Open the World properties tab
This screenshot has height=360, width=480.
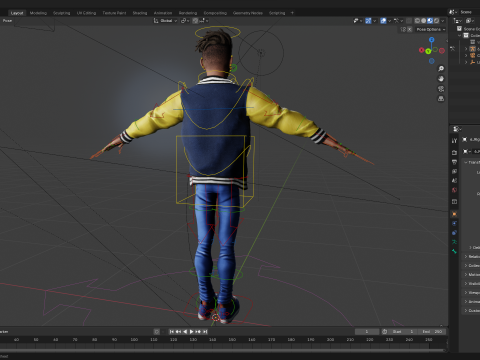pos(454,190)
